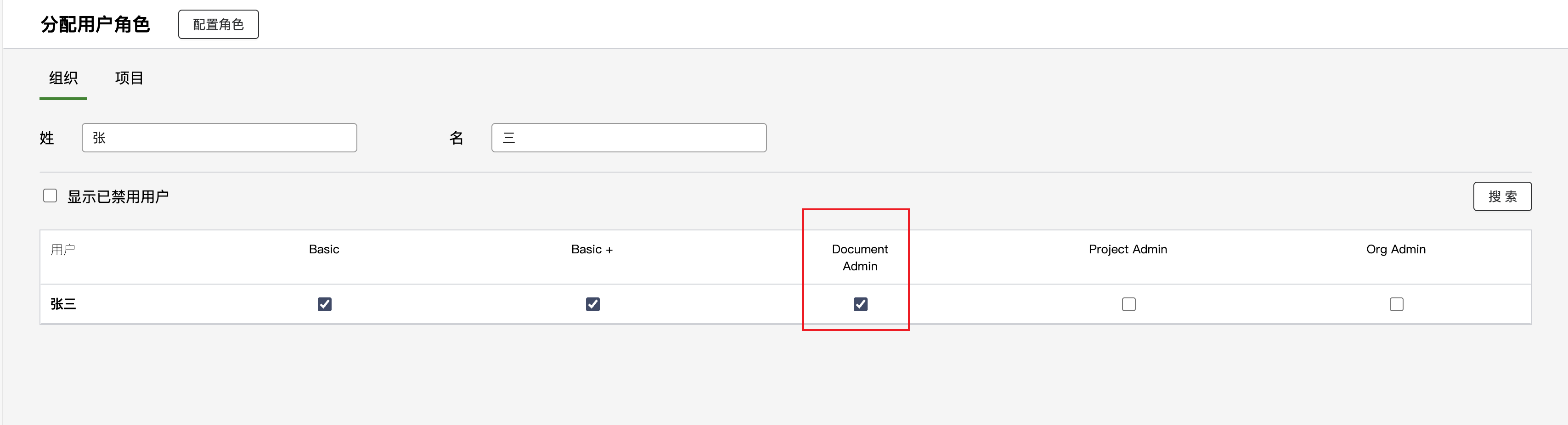Click the 用户 column header
The image size is (1568, 425).
[x=63, y=249]
